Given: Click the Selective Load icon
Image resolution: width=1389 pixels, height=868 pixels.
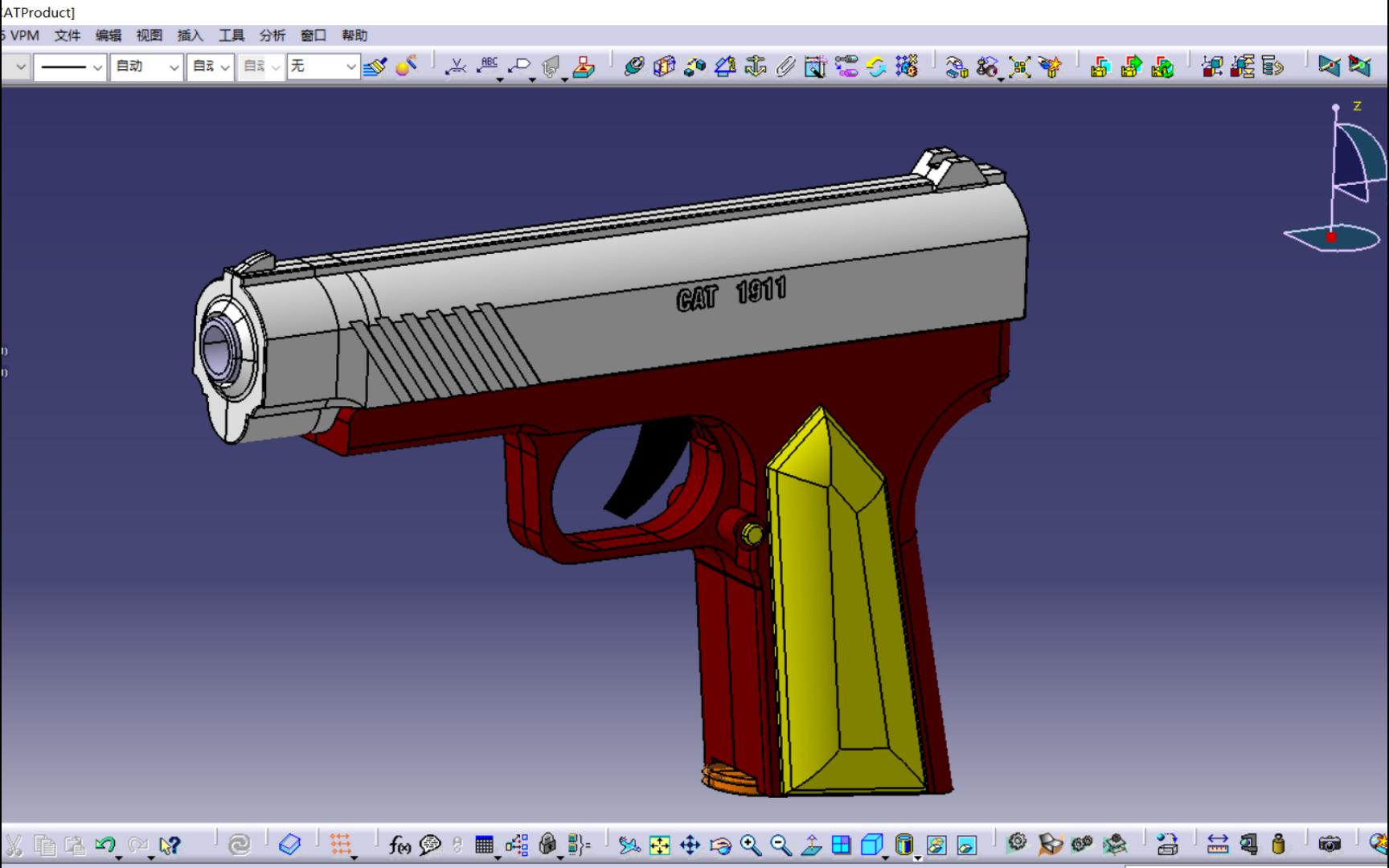Looking at the screenshot, I should click(x=1273, y=67).
